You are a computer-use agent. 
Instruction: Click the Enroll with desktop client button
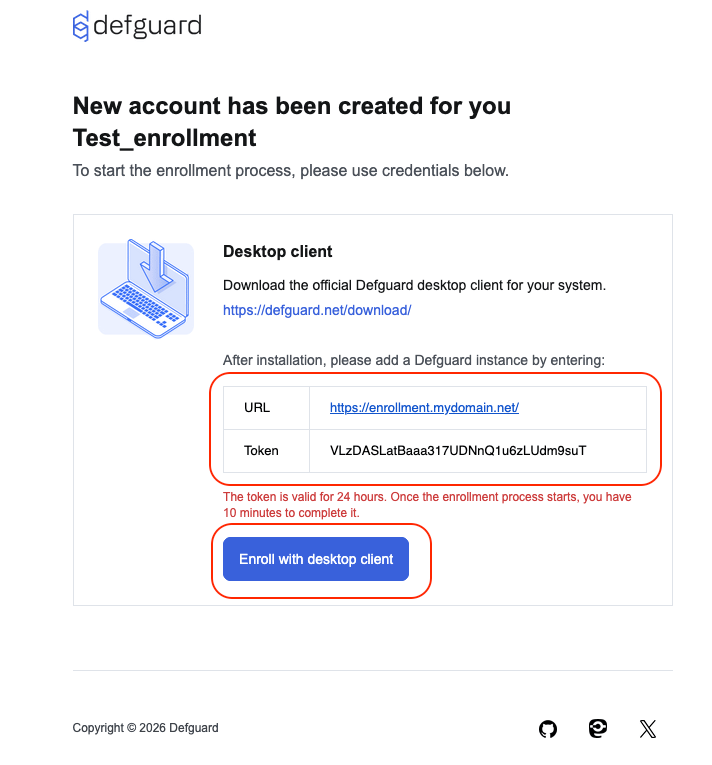click(x=316, y=559)
